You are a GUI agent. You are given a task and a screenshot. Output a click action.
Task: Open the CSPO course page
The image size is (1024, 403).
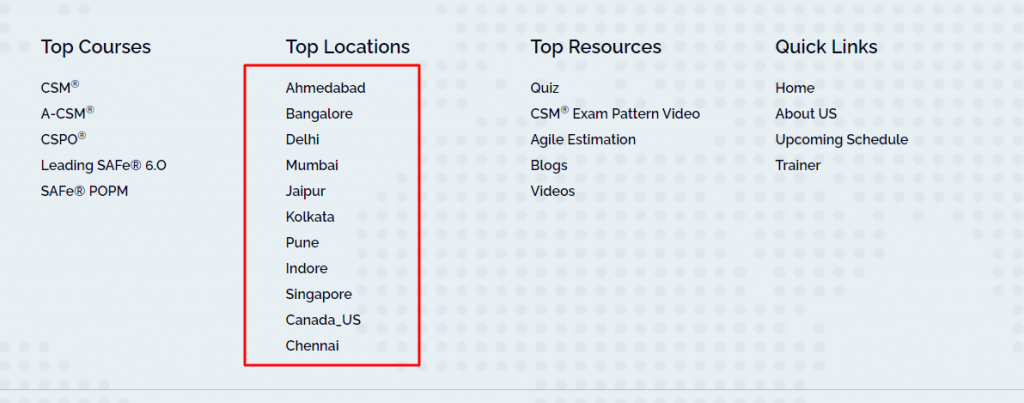pyautogui.click(x=62, y=140)
